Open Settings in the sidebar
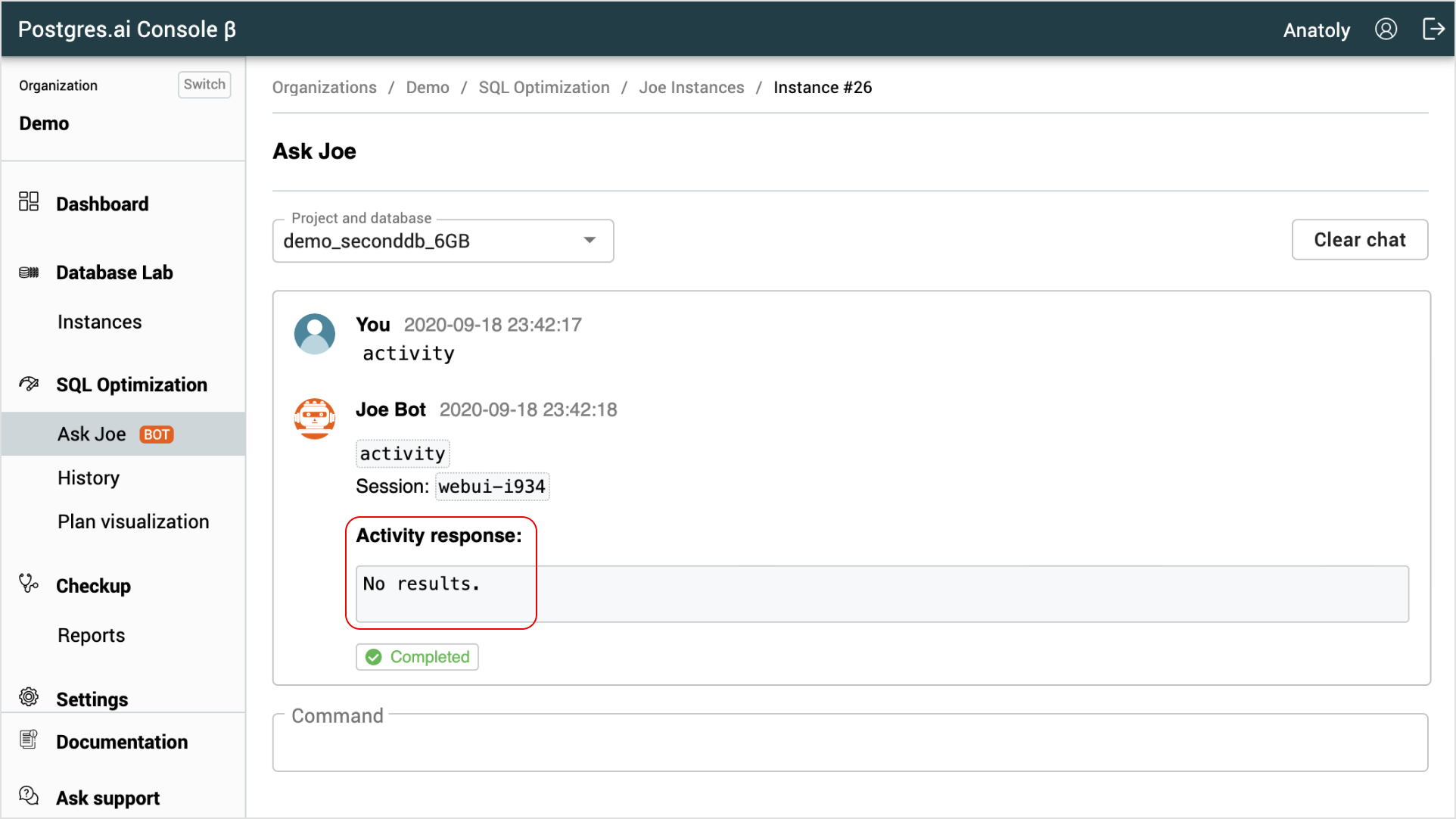 [92, 699]
